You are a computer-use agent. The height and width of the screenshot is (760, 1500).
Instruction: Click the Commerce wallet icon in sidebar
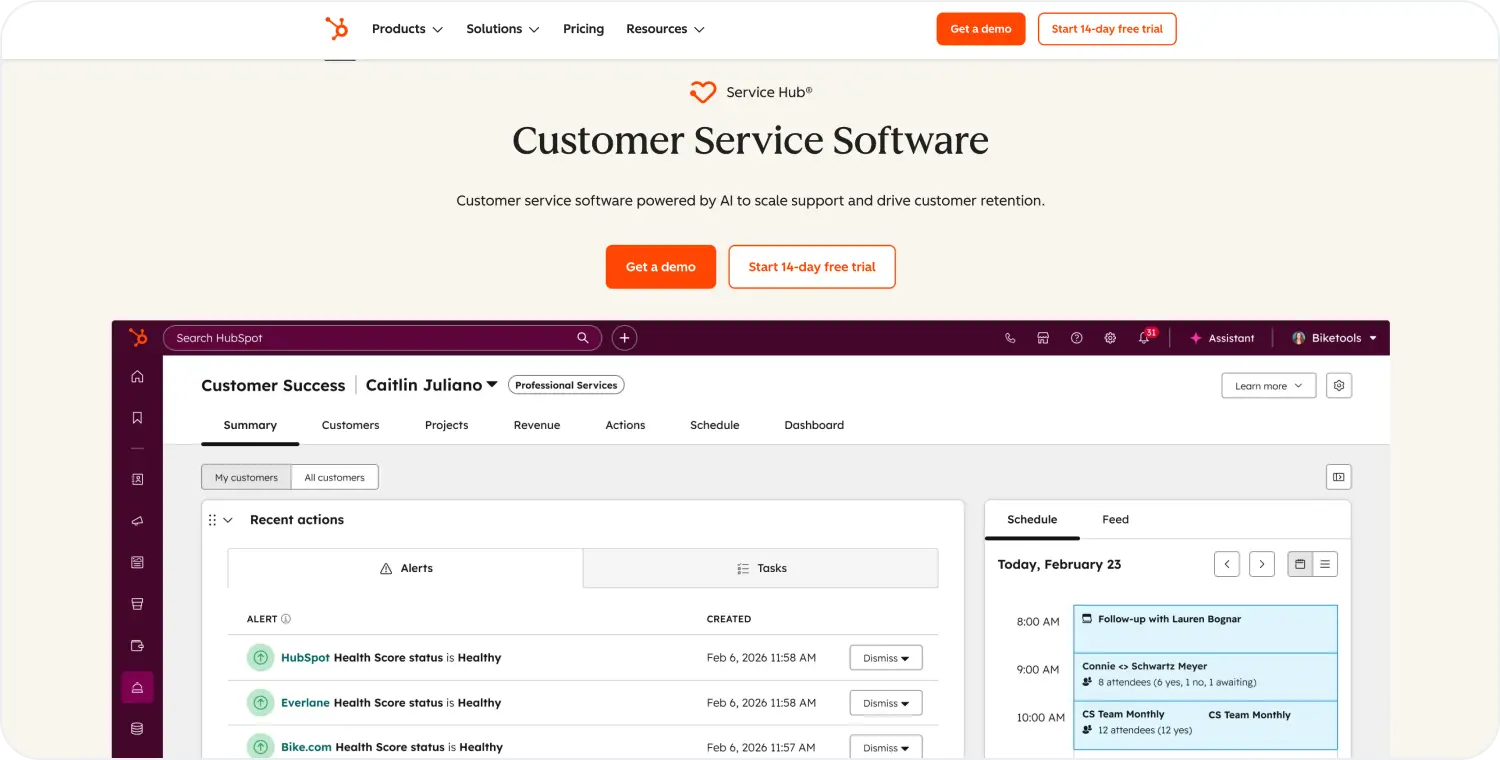(138, 646)
